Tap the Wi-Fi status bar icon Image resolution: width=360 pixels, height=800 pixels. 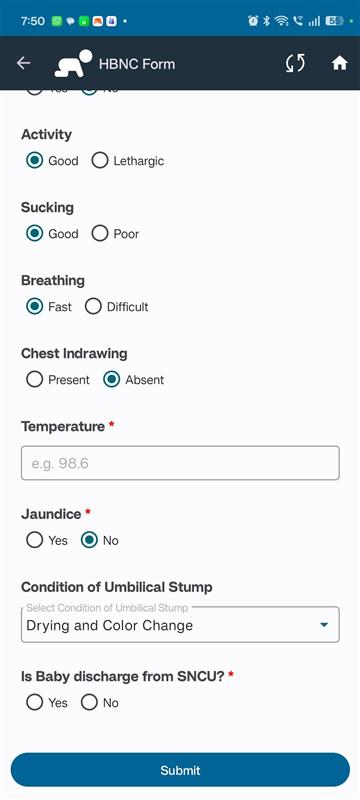click(281, 21)
